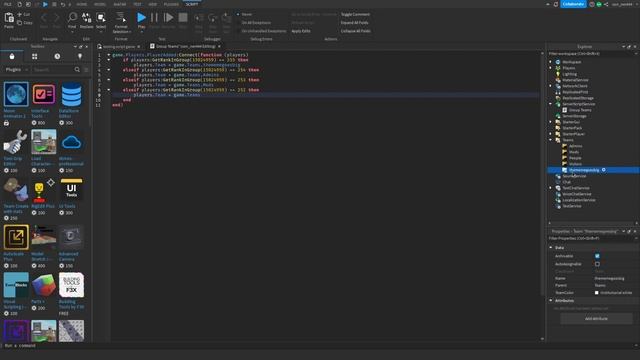This screenshot has height=360, width=640.
Task: Click the Step Over debugger icon
Action: pos(213,18)
